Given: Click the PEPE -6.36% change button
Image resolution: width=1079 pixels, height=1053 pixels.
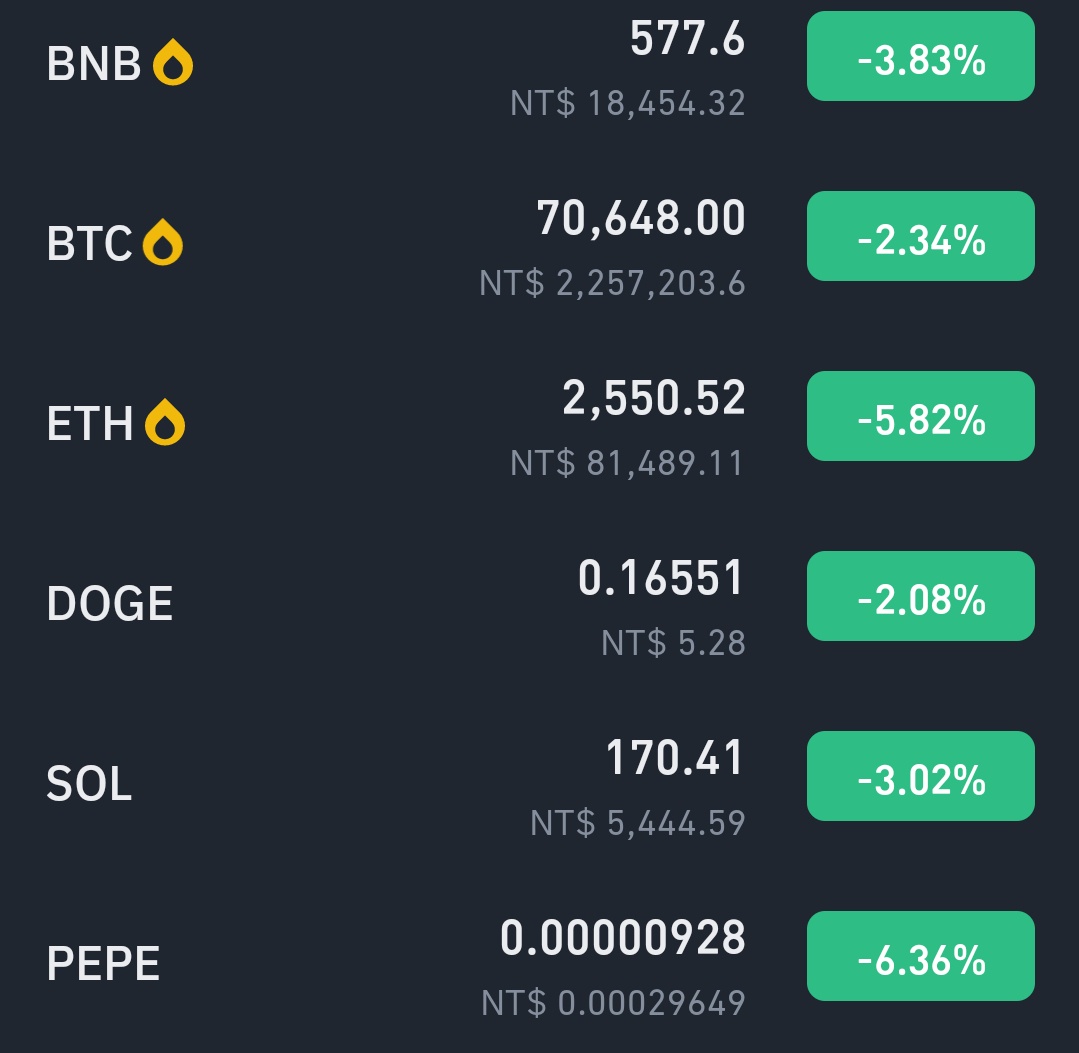Looking at the screenshot, I should pos(921,956).
